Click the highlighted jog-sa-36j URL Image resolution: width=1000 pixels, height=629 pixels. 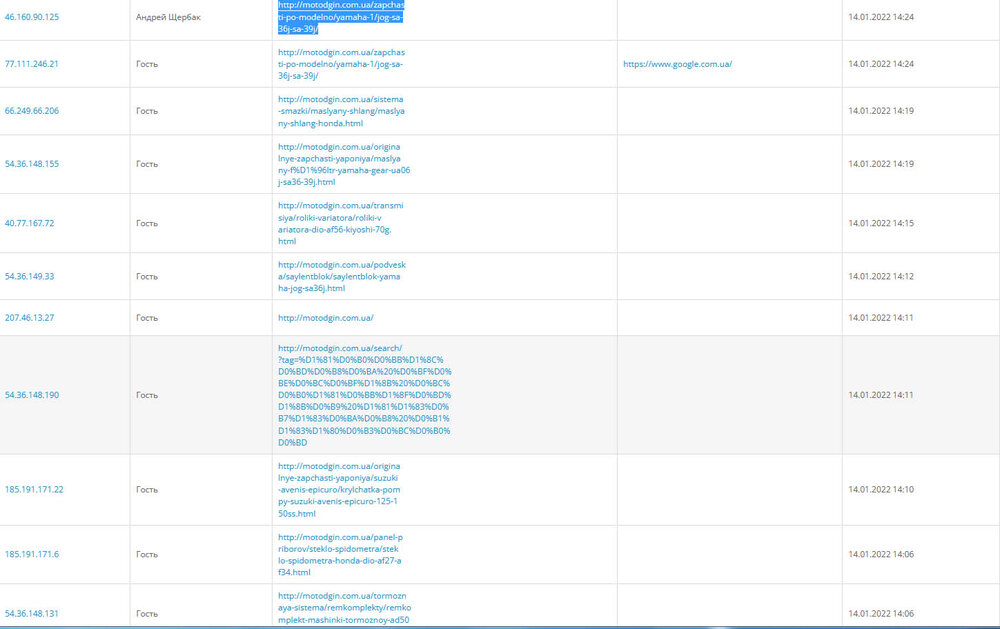coord(340,17)
